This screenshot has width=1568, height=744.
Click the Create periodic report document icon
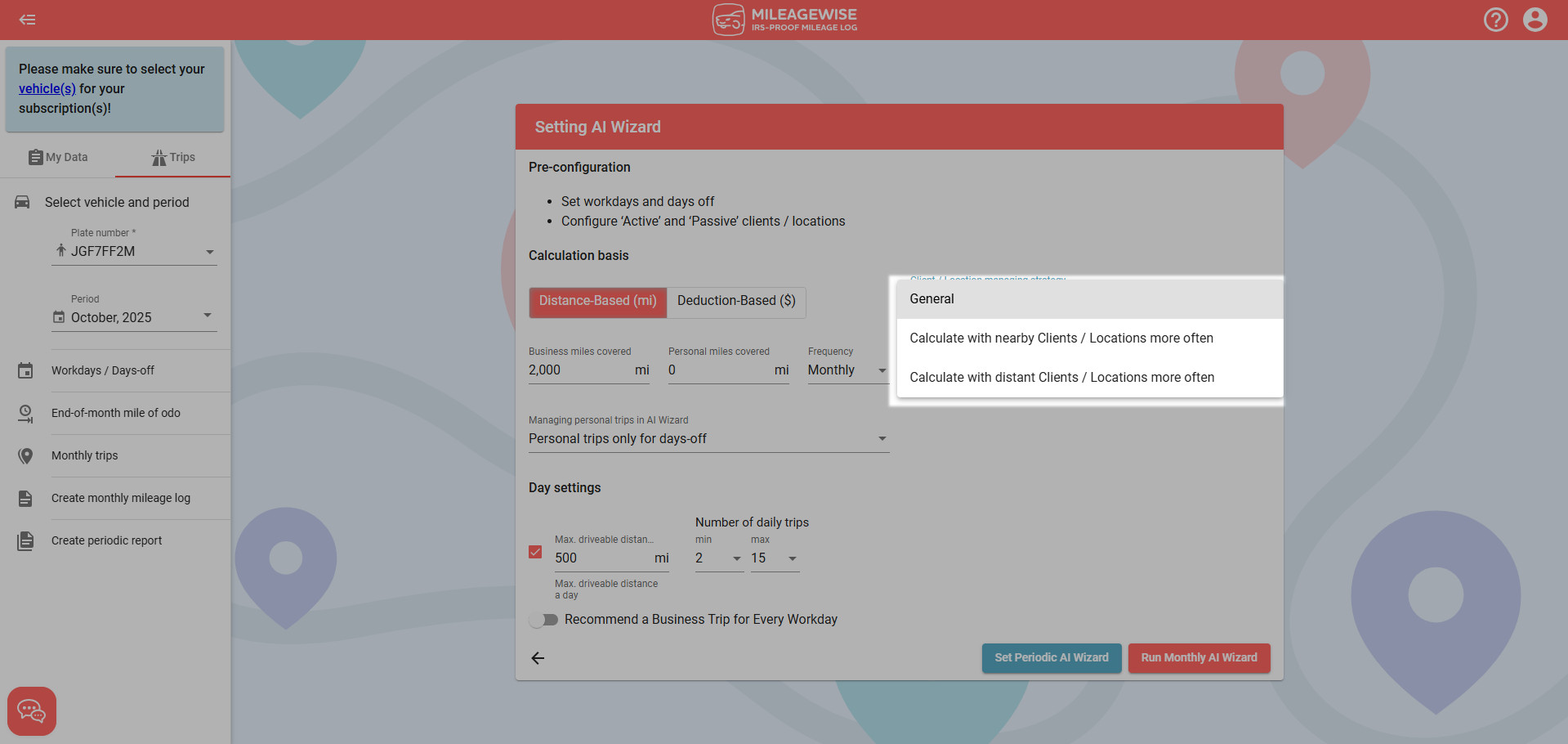pyautogui.click(x=25, y=540)
